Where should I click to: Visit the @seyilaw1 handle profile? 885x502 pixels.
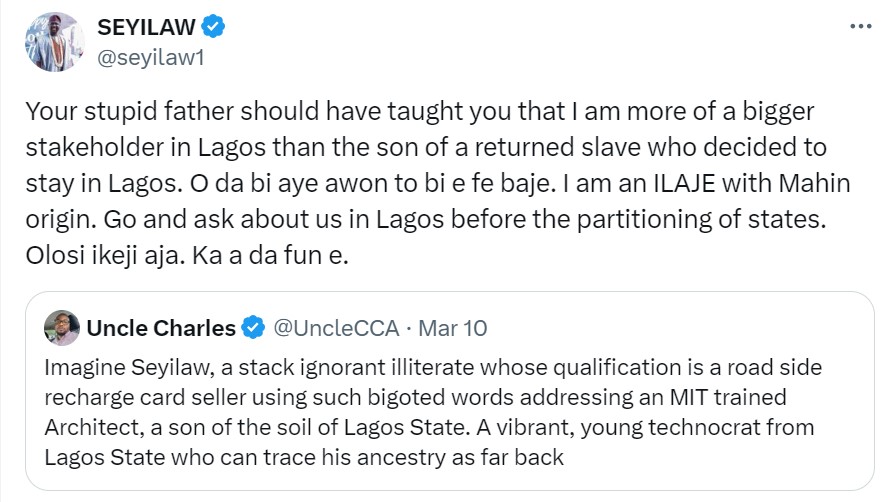(144, 59)
